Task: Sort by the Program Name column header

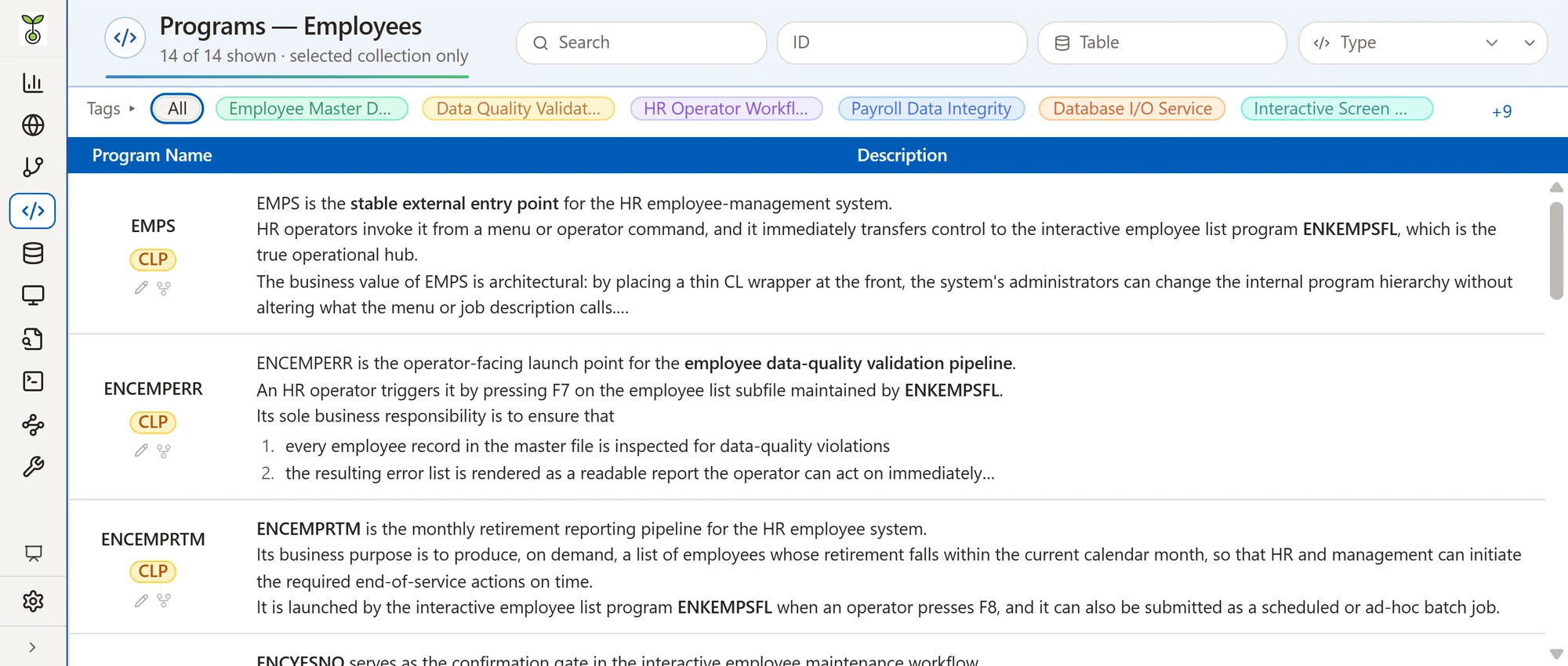Action: coord(152,155)
